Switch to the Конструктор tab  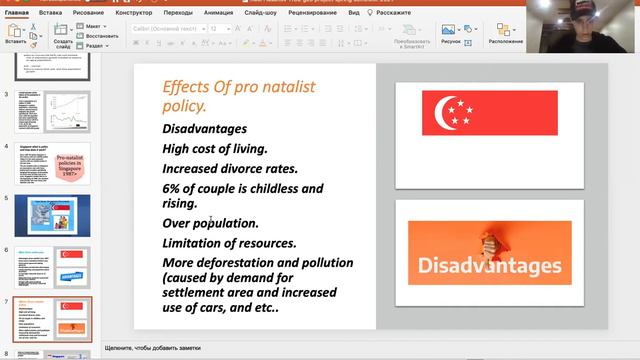(133, 13)
